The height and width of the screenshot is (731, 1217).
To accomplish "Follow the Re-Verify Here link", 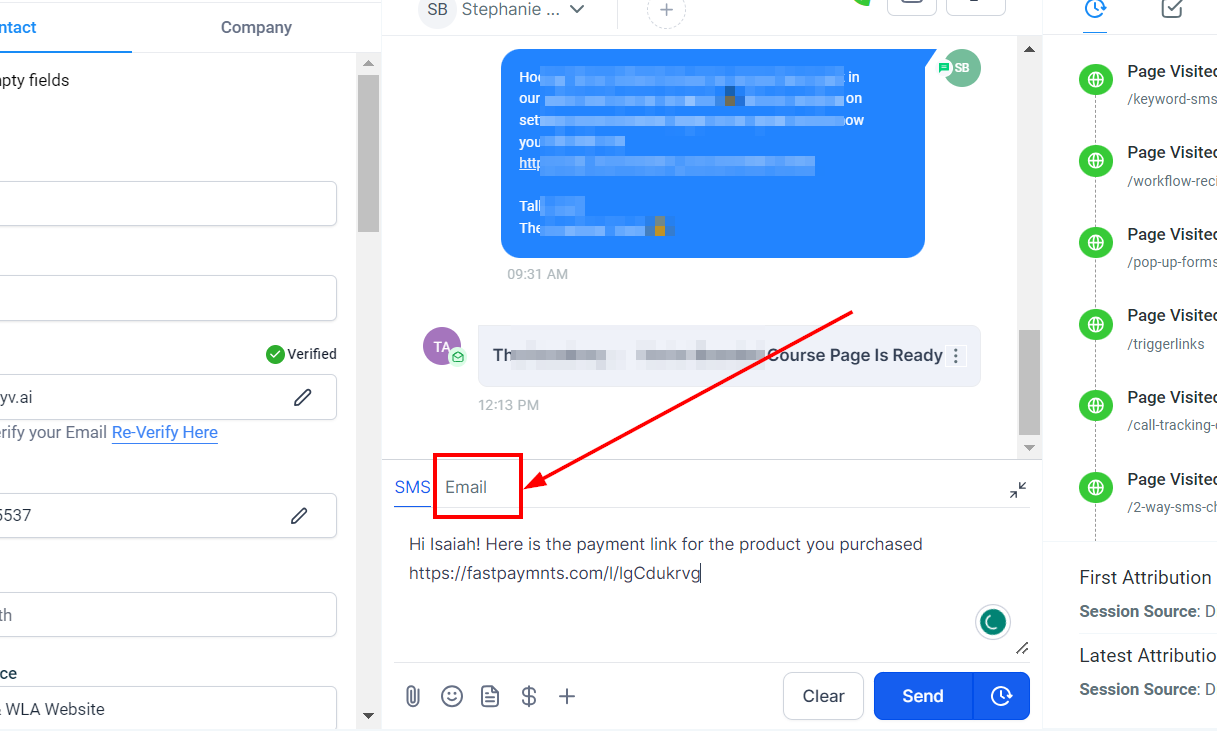I will [165, 432].
